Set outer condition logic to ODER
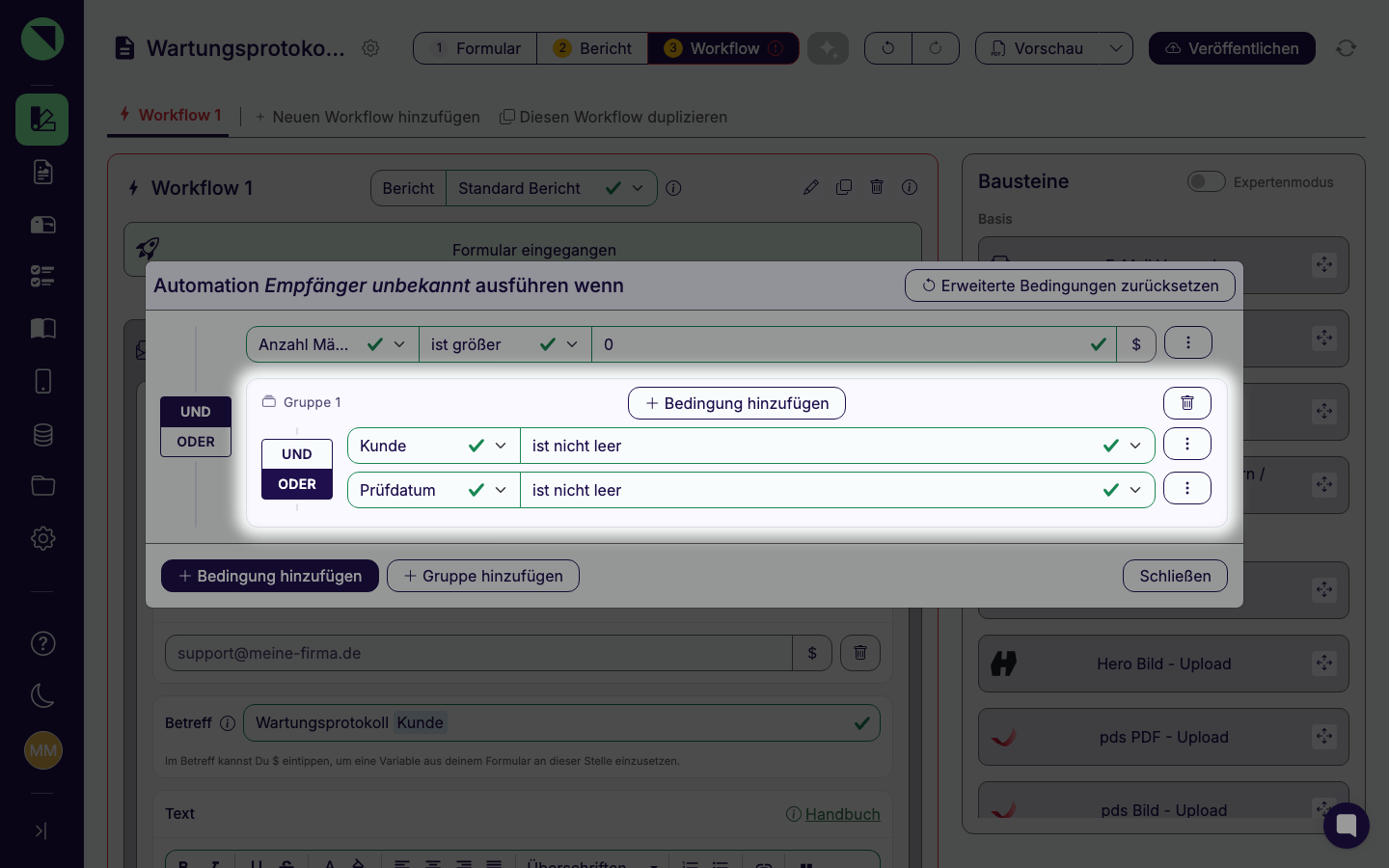 click(x=196, y=442)
